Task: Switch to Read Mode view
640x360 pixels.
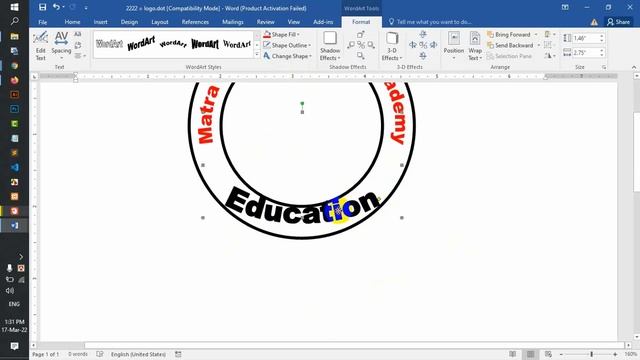Action: 513,354
